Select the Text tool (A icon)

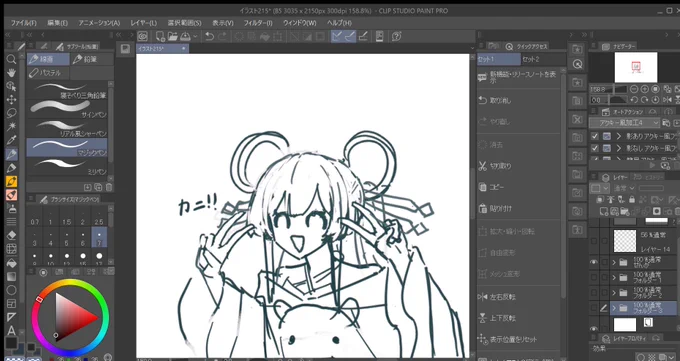pos(11,331)
